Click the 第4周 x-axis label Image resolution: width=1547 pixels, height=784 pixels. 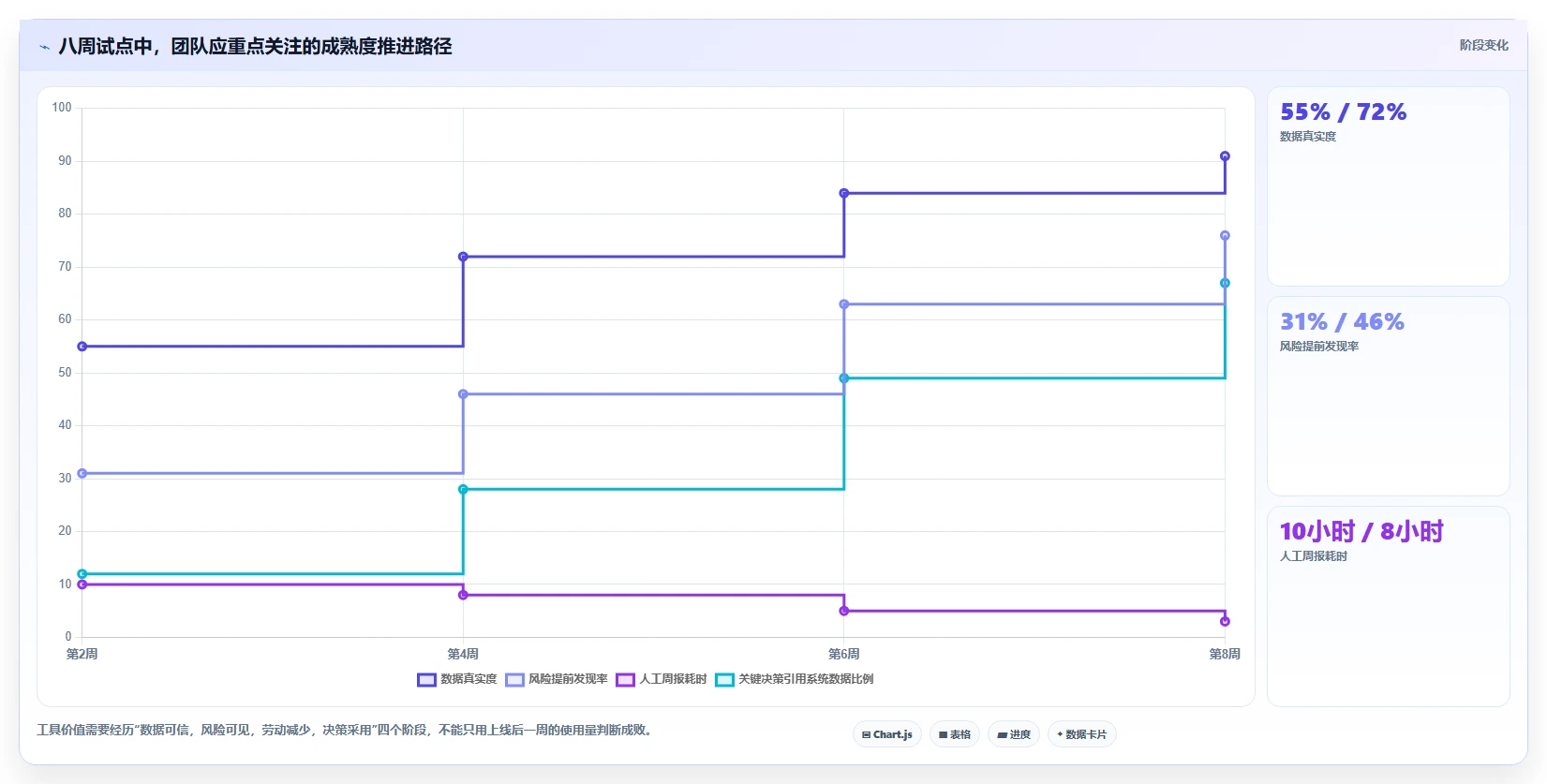click(463, 654)
